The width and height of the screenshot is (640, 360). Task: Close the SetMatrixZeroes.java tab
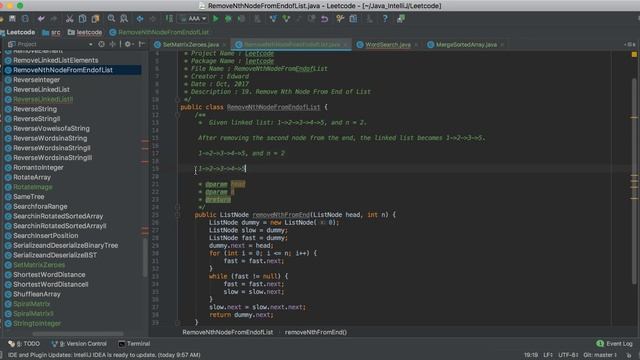tap(224, 45)
